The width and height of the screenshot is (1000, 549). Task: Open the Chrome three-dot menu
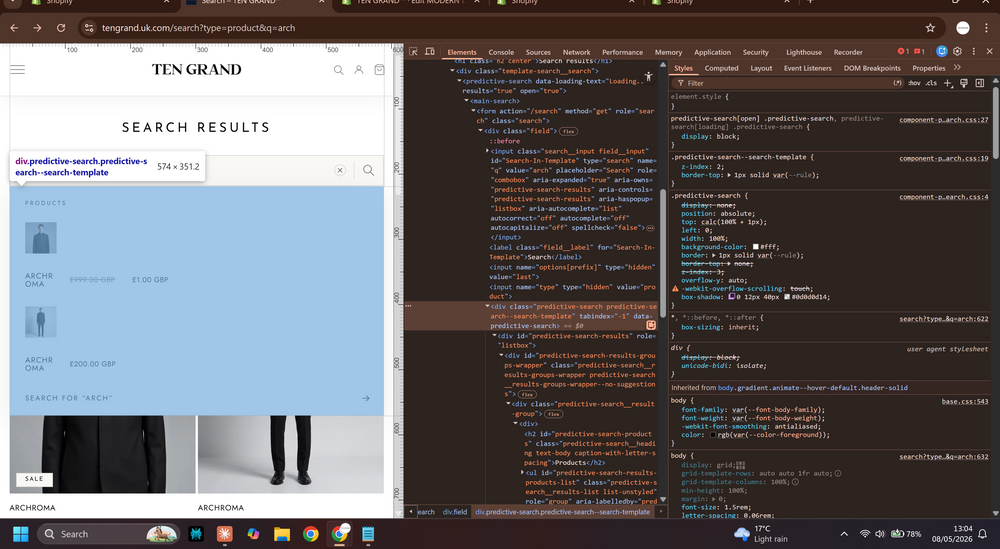pyautogui.click(x=987, y=28)
